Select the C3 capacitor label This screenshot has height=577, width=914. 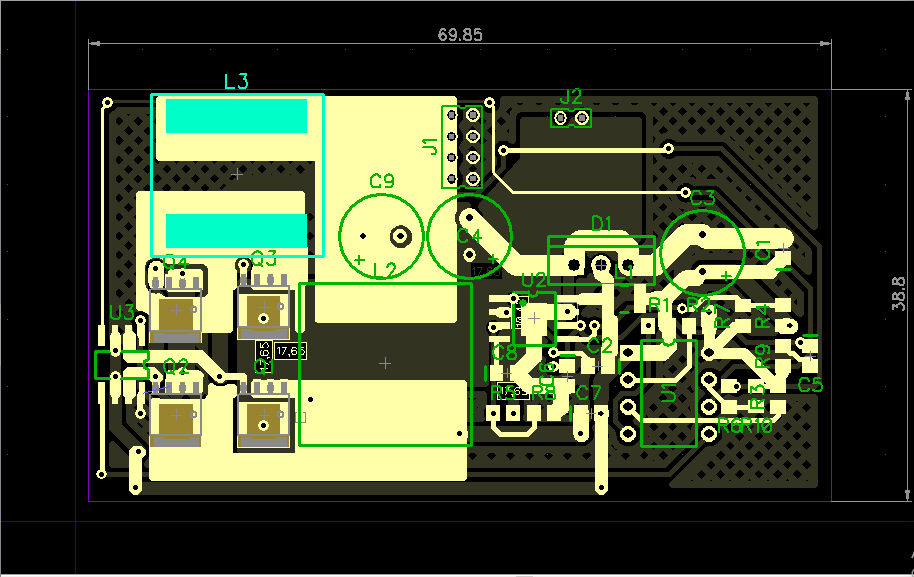[x=702, y=198]
